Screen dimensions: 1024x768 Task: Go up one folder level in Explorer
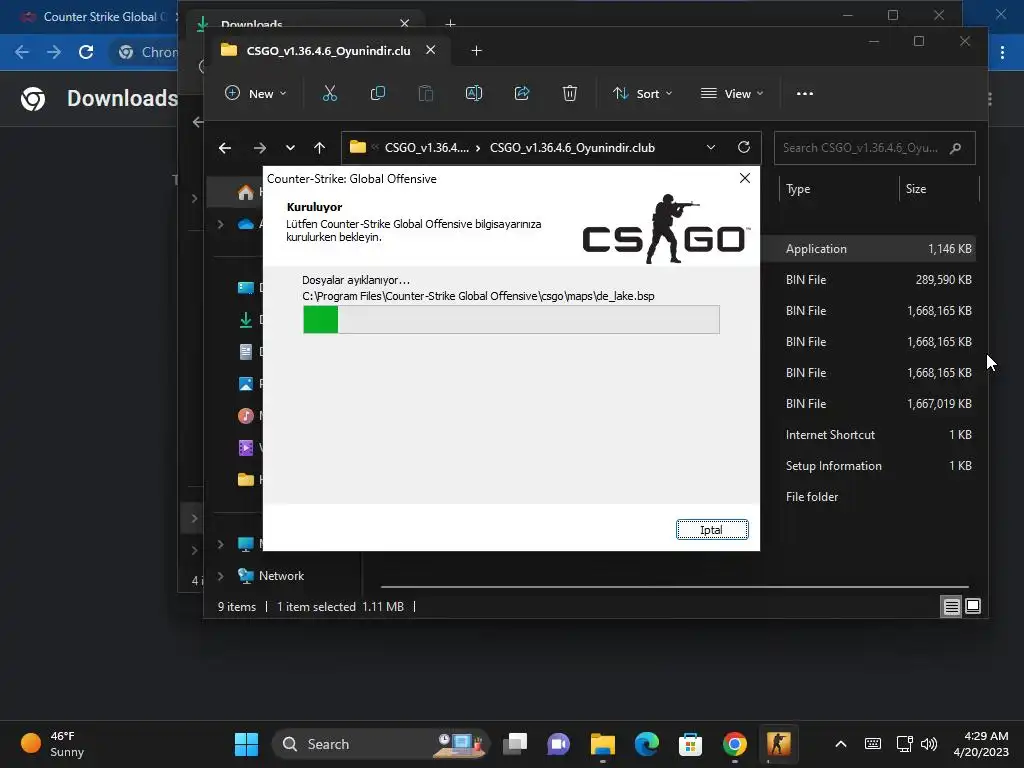tap(319, 148)
